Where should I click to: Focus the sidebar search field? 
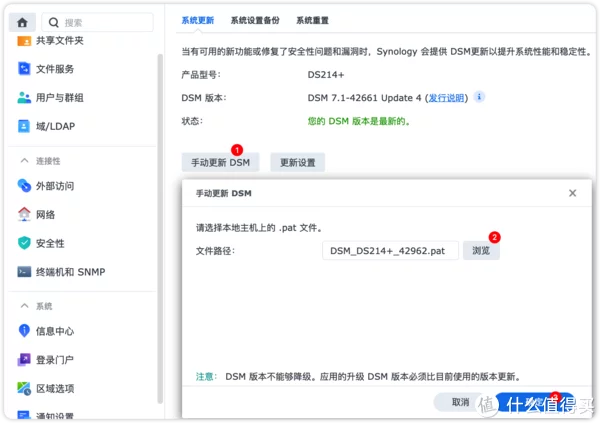pos(98,23)
